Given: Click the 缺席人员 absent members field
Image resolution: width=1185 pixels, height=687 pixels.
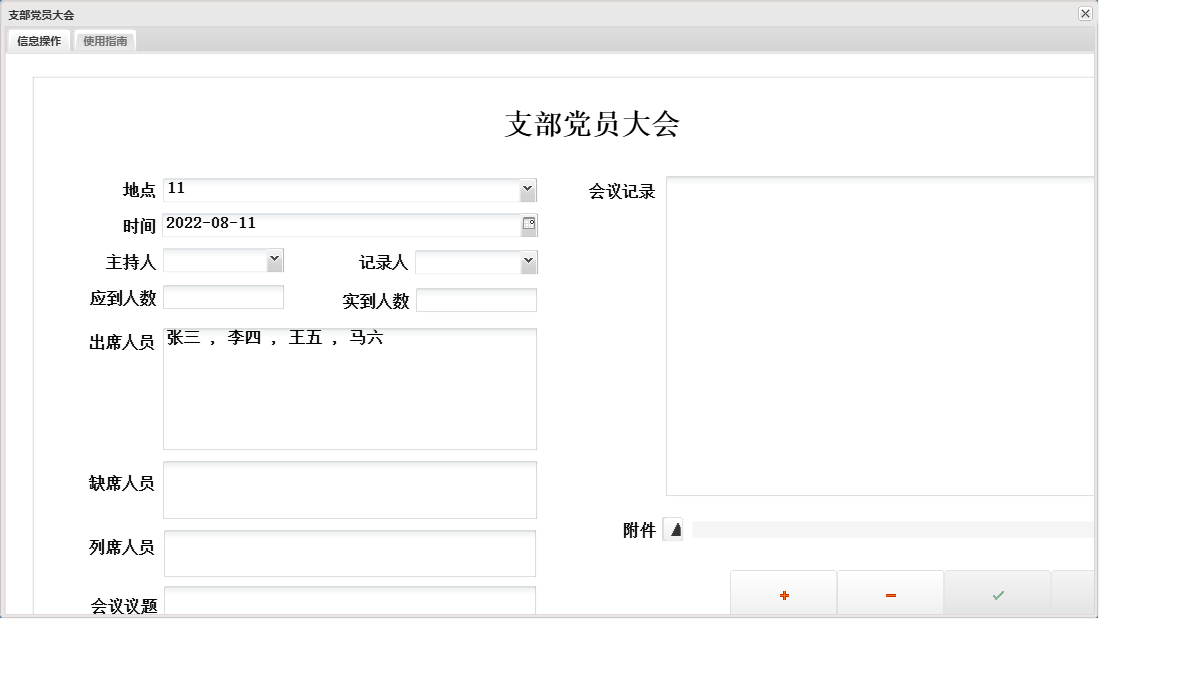Looking at the screenshot, I should pos(350,489).
